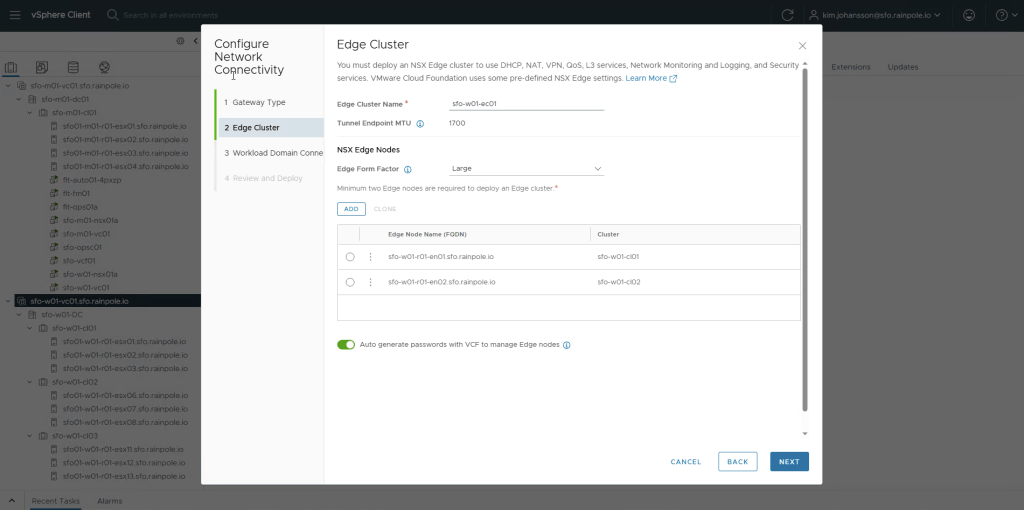
Task: Click the smiley feedback icon
Action: 968,15
